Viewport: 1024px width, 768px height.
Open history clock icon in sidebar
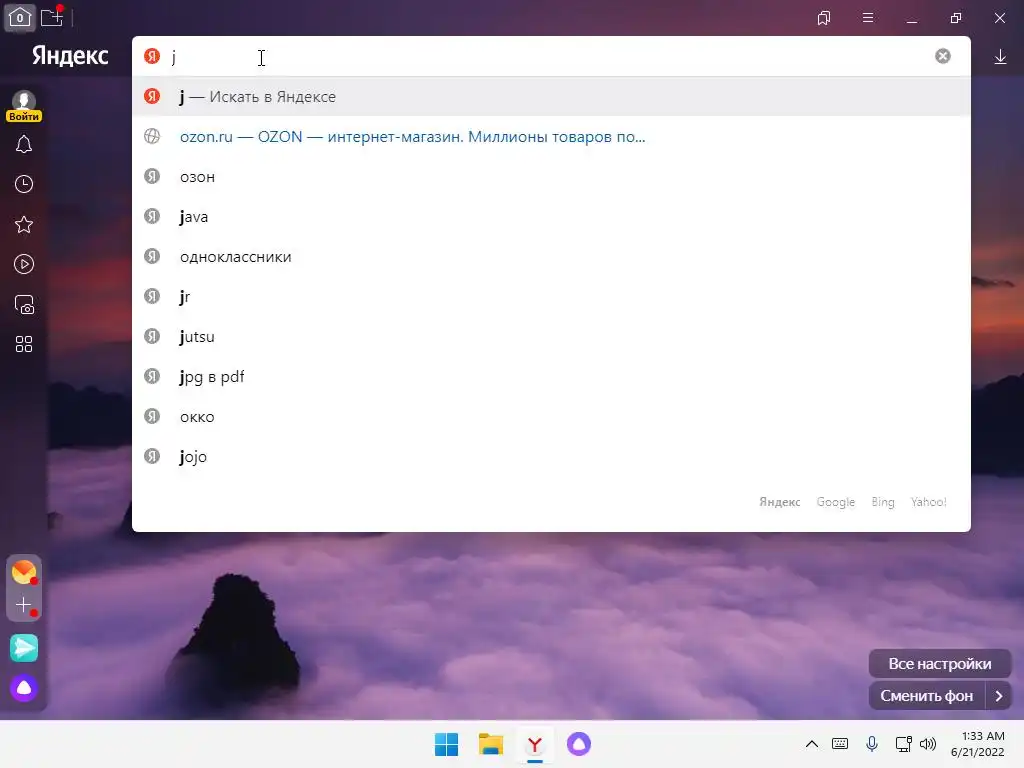tap(24, 184)
